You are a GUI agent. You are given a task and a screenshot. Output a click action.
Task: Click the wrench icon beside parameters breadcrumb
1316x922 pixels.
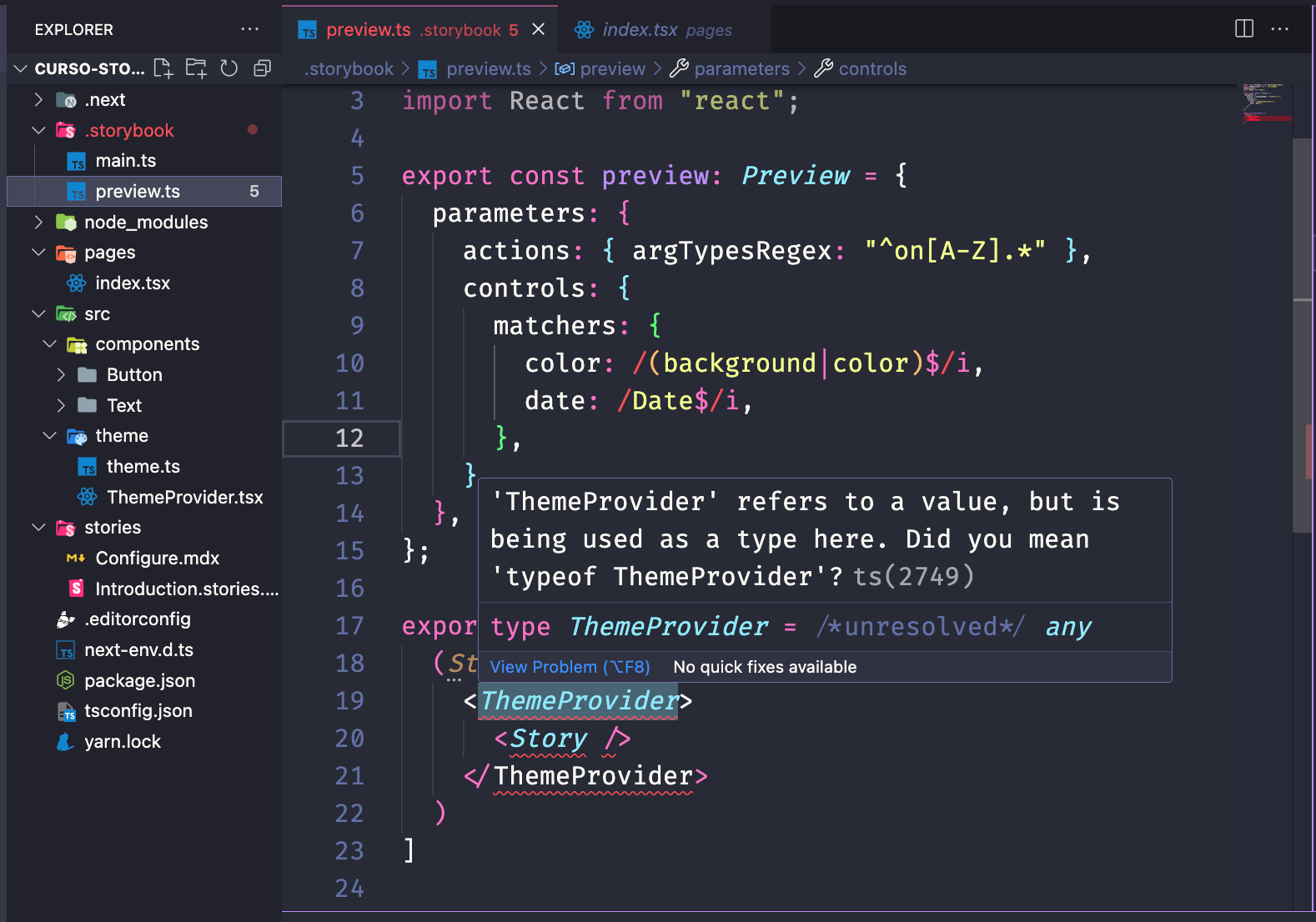click(680, 68)
